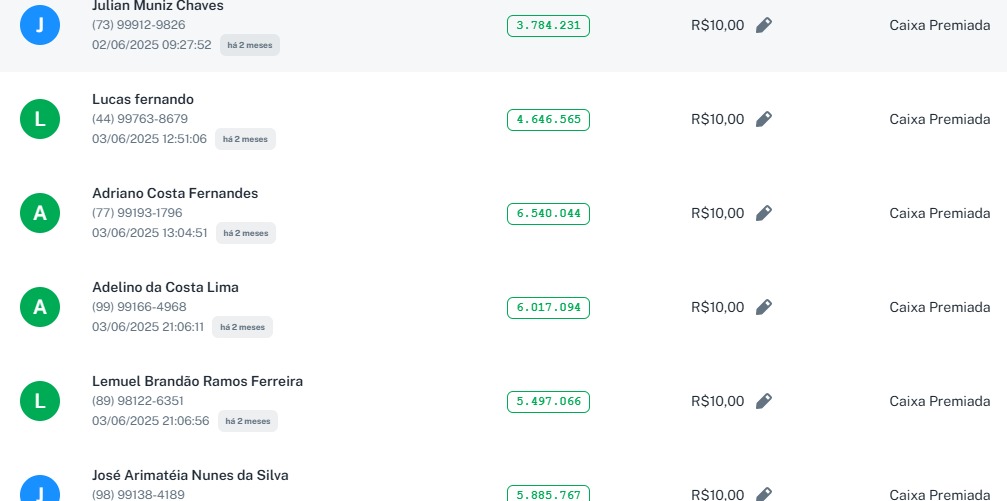Click the 6.540.044 number tag

(x=548, y=214)
